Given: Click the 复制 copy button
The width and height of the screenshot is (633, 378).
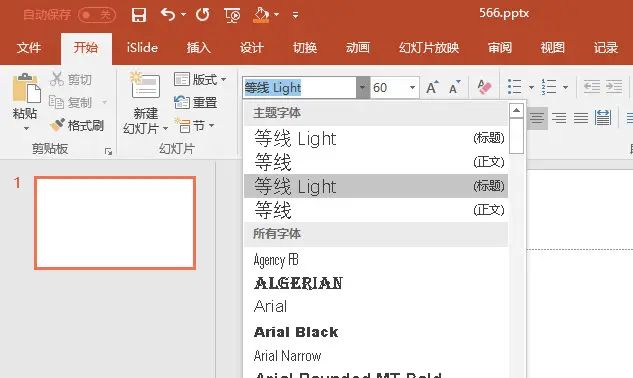Looking at the screenshot, I should point(71,102).
